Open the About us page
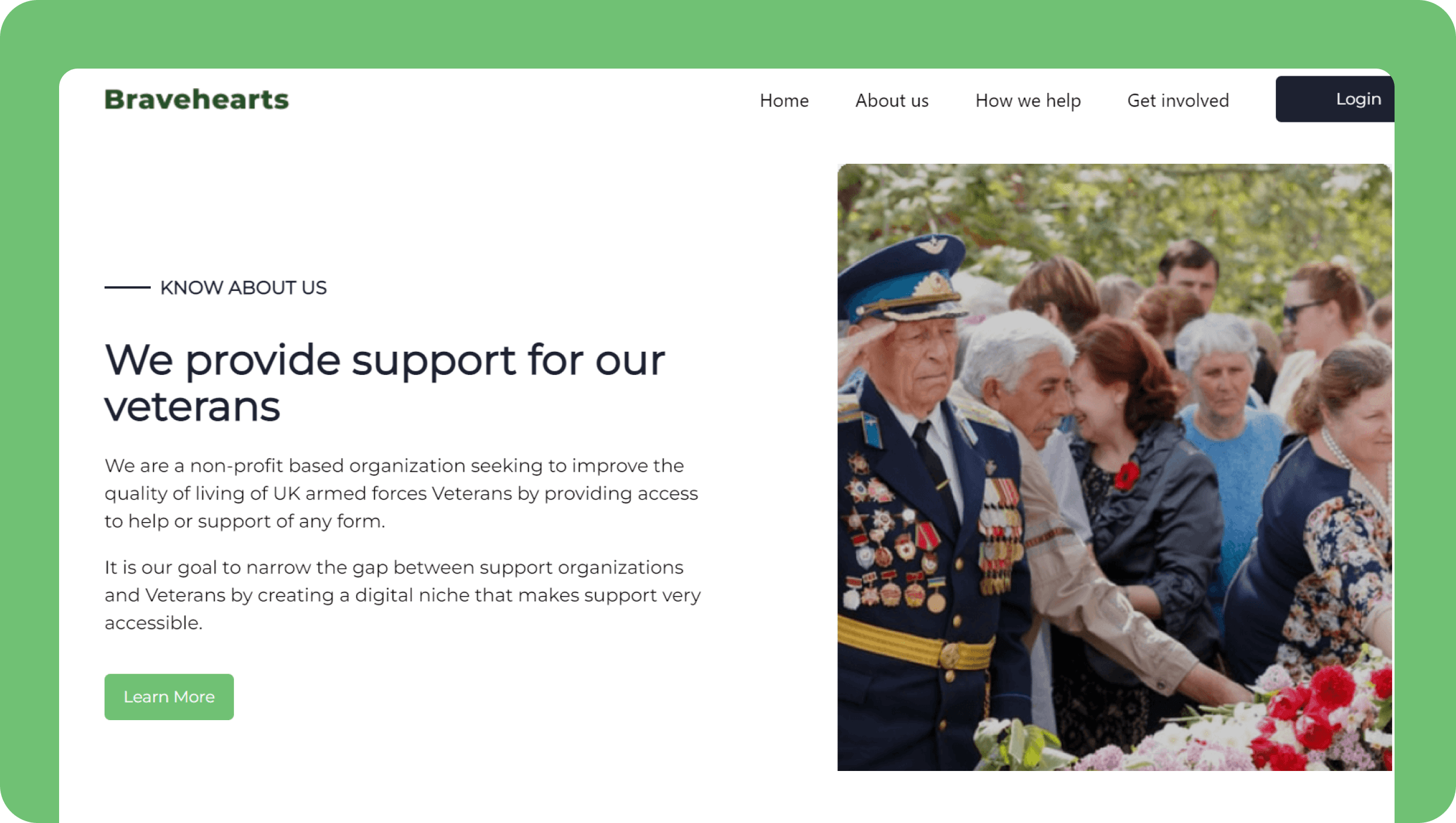The width and height of the screenshot is (1456, 823). [892, 101]
